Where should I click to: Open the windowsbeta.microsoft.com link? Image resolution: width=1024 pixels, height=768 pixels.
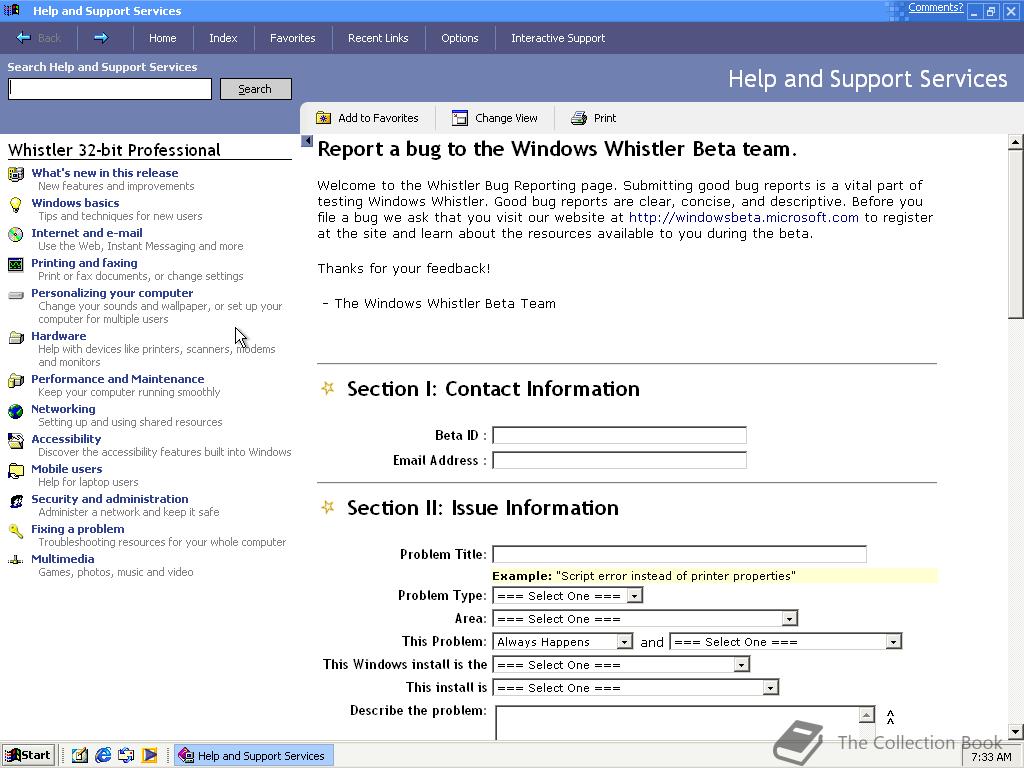(x=744, y=217)
